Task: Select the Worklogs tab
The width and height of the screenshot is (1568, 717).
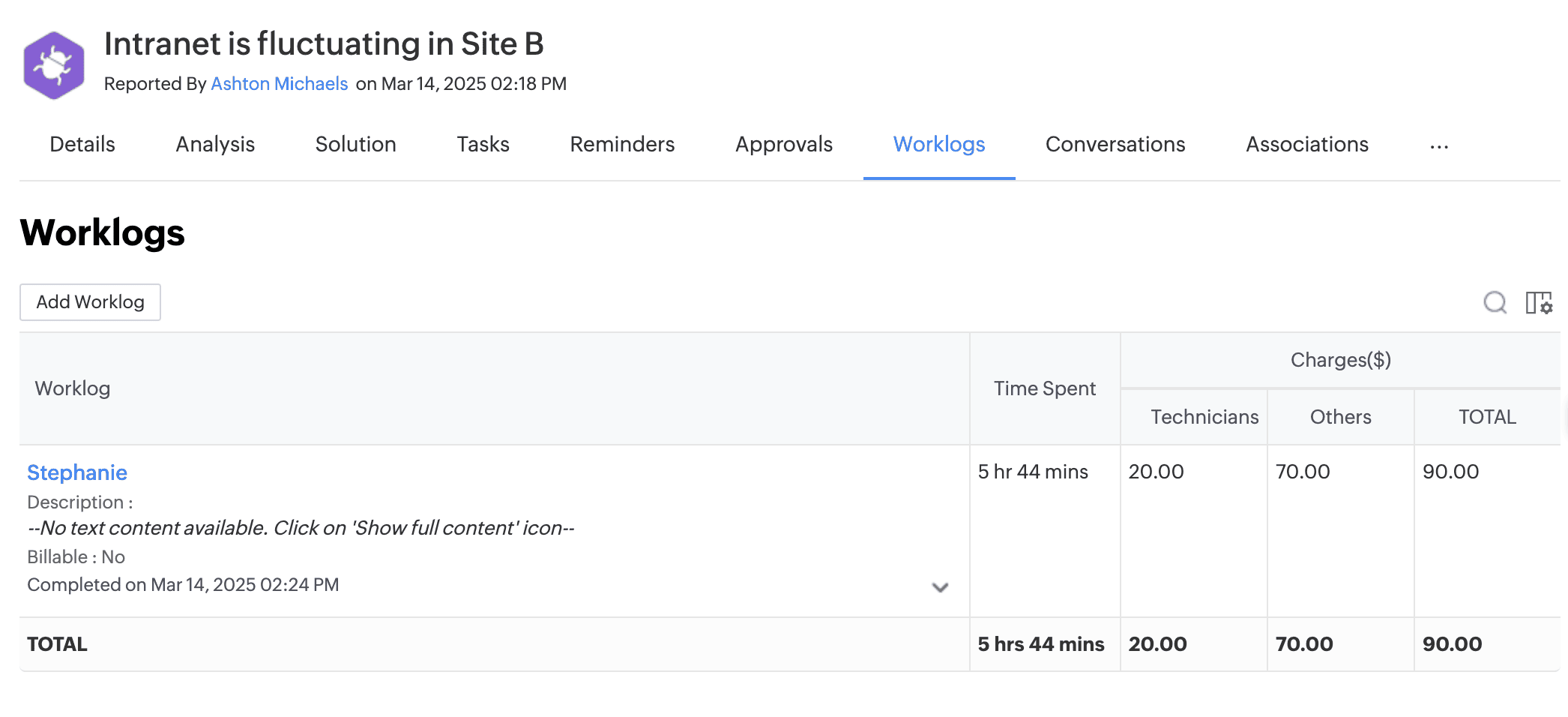Action: point(938,144)
